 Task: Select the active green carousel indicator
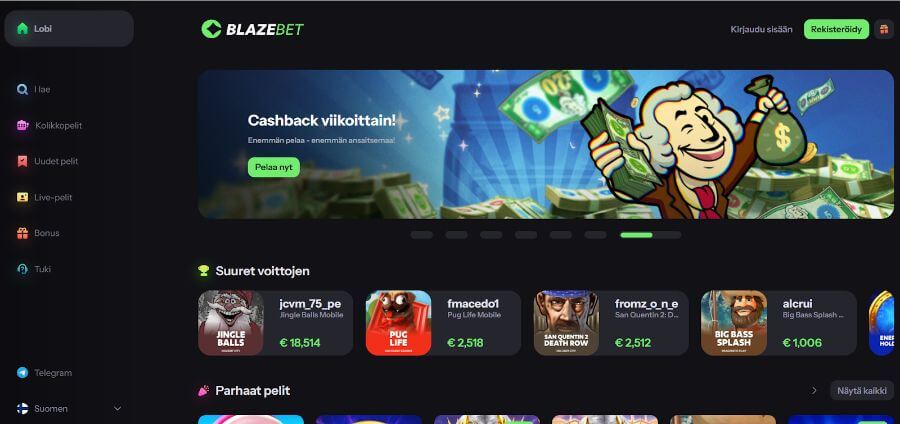[x=636, y=235]
